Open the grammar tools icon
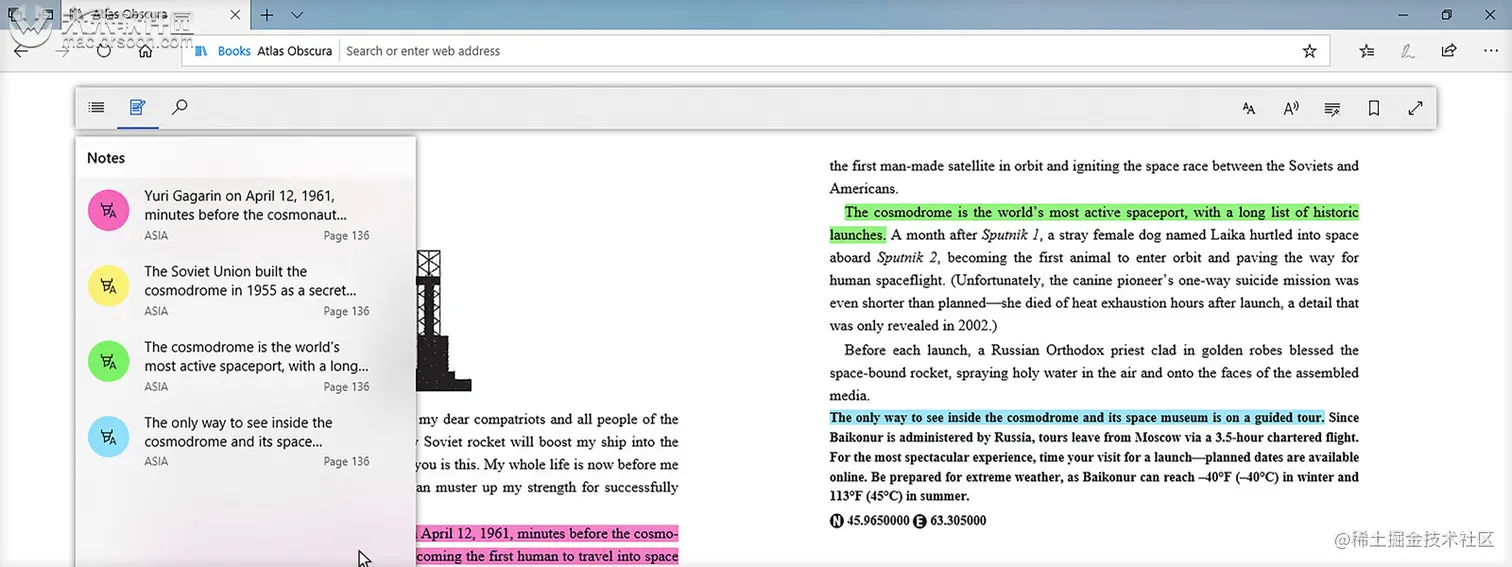The height and width of the screenshot is (567, 1512). (x=1332, y=108)
